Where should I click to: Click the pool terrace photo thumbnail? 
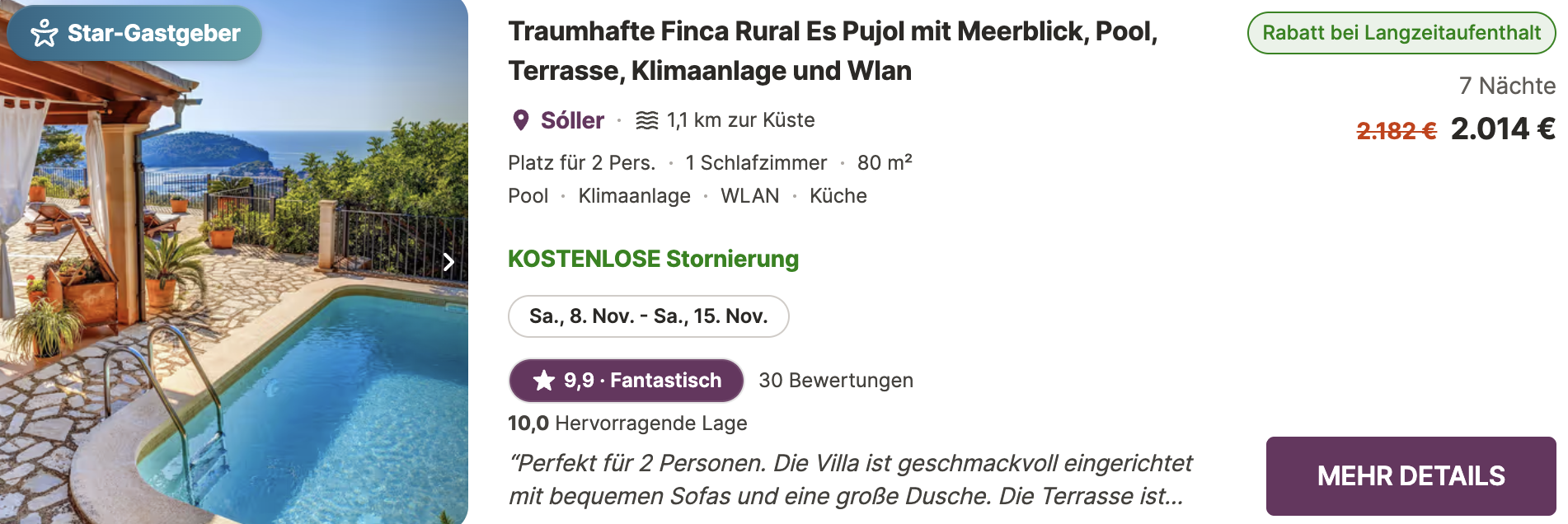(234, 262)
